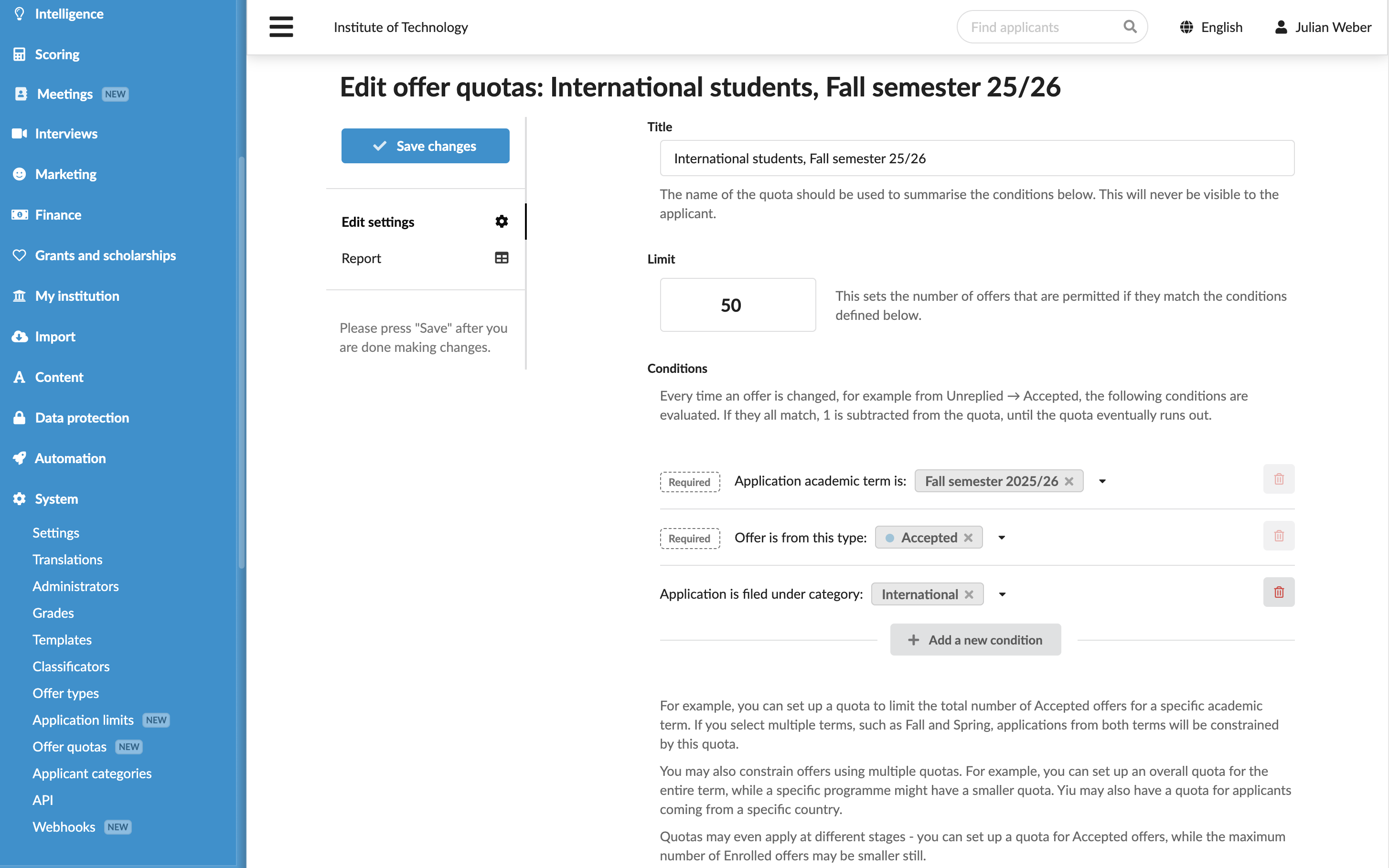
Task: Open Offer quotas in System menu
Action: pyautogui.click(x=69, y=746)
